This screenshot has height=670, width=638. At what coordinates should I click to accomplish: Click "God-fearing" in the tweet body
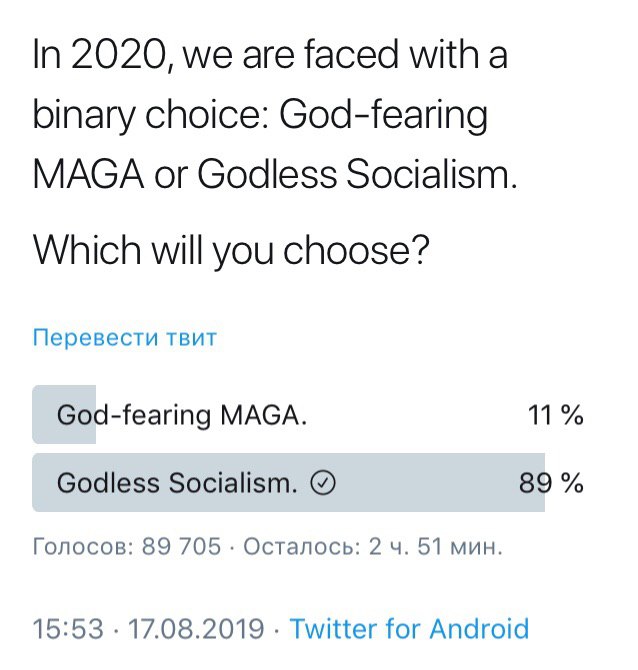click(383, 116)
